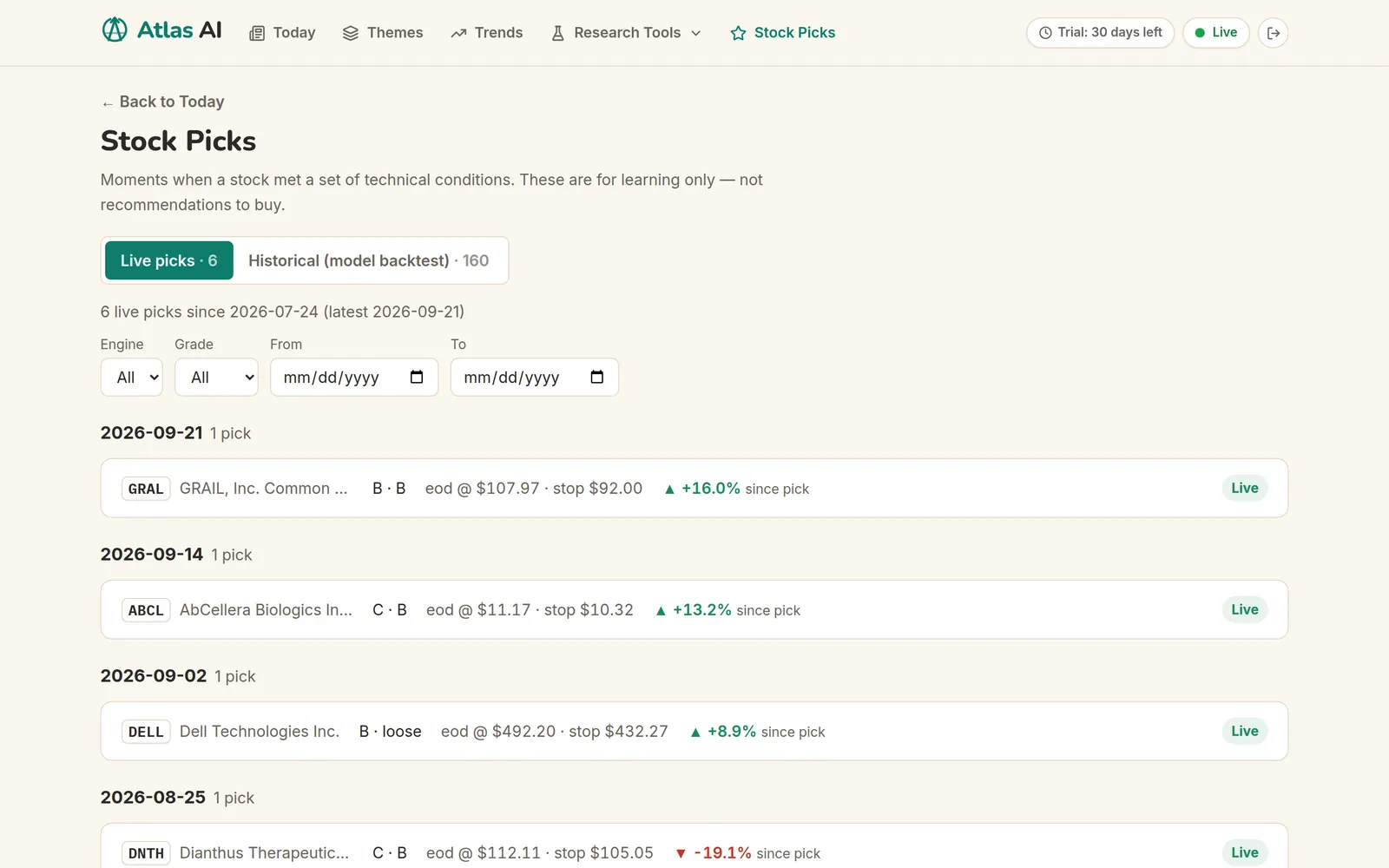Click the Live tag on GRAL row
The image size is (1389, 868).
click(1245, 488)
